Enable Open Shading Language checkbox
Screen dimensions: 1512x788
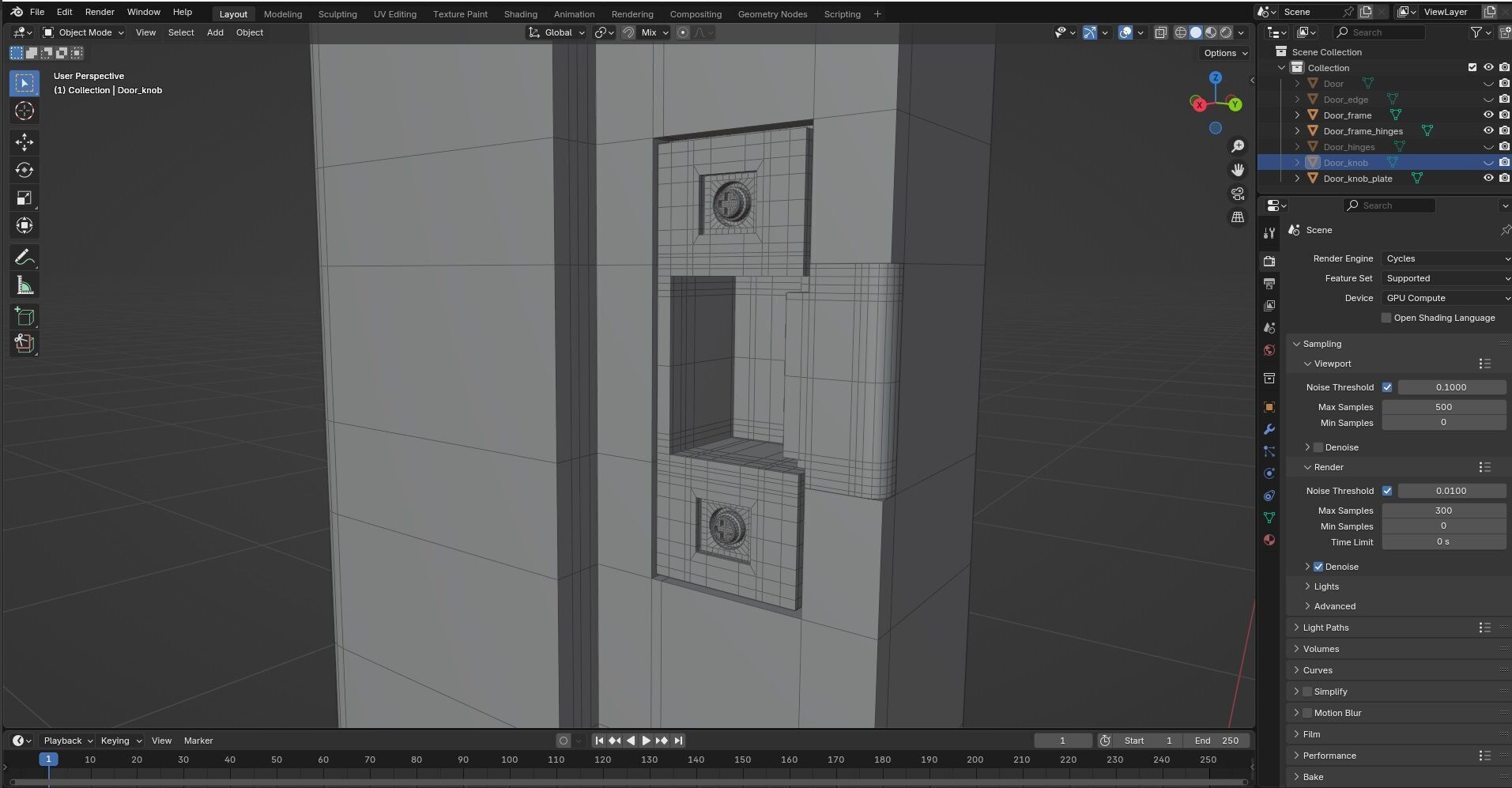point(1386,318)
